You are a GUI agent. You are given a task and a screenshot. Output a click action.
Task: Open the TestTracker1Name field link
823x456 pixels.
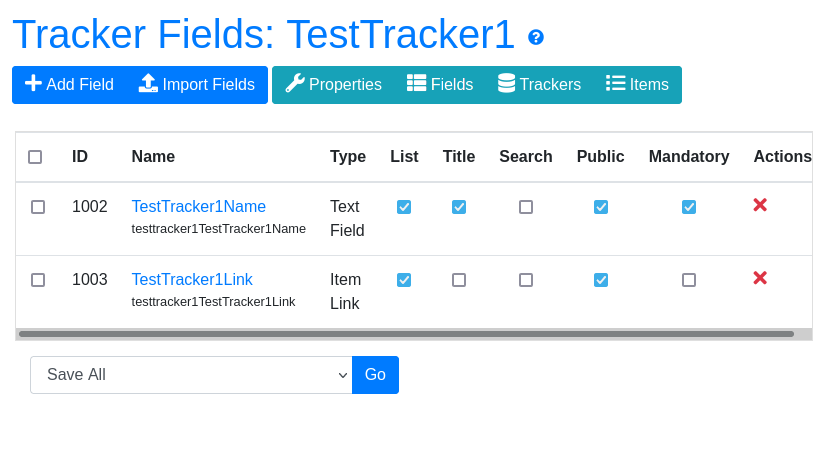(x=198, y=207)
